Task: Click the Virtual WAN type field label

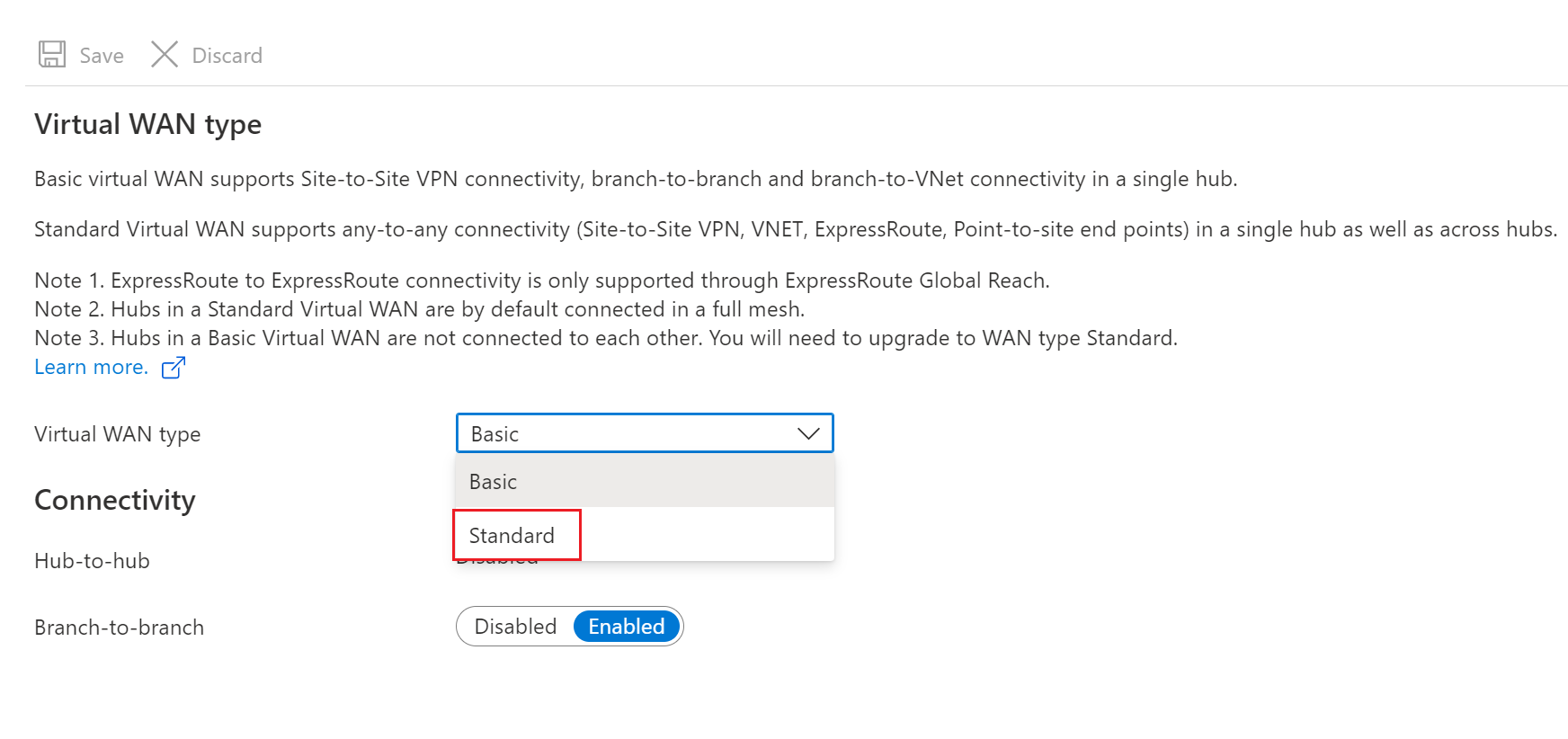Action: [117, 435]
